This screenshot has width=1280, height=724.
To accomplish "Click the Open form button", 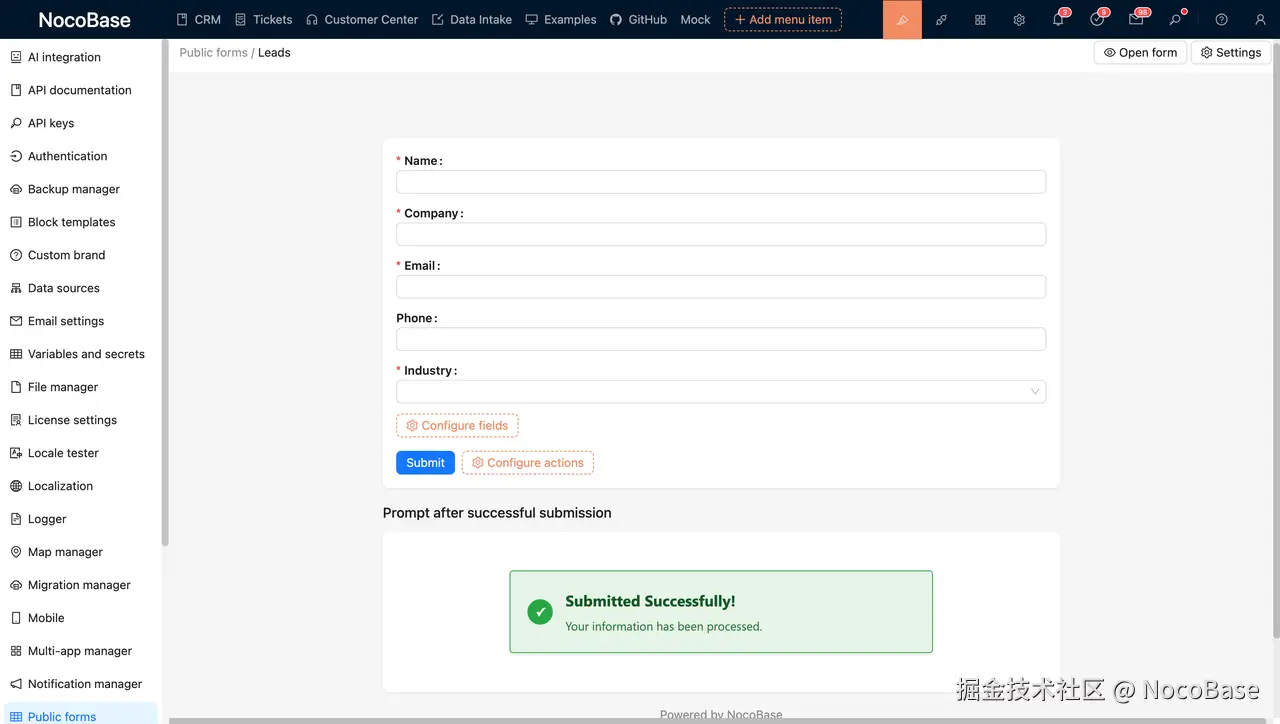I will tap(1140, 52).
